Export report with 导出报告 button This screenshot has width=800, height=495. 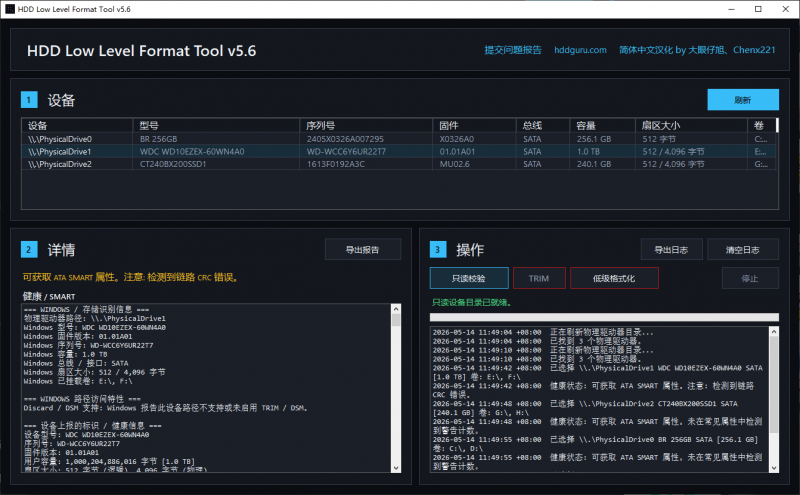[363, 250]
